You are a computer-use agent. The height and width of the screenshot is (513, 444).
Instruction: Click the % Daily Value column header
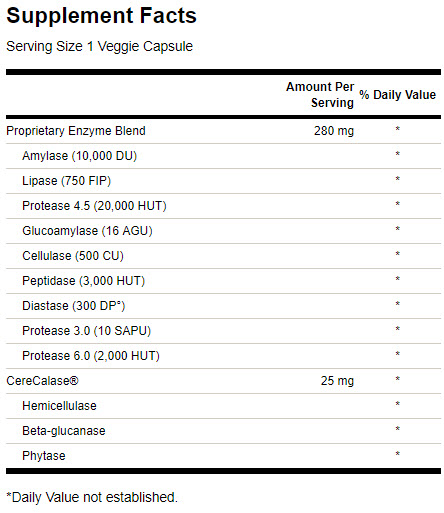[x=397, y=95]
